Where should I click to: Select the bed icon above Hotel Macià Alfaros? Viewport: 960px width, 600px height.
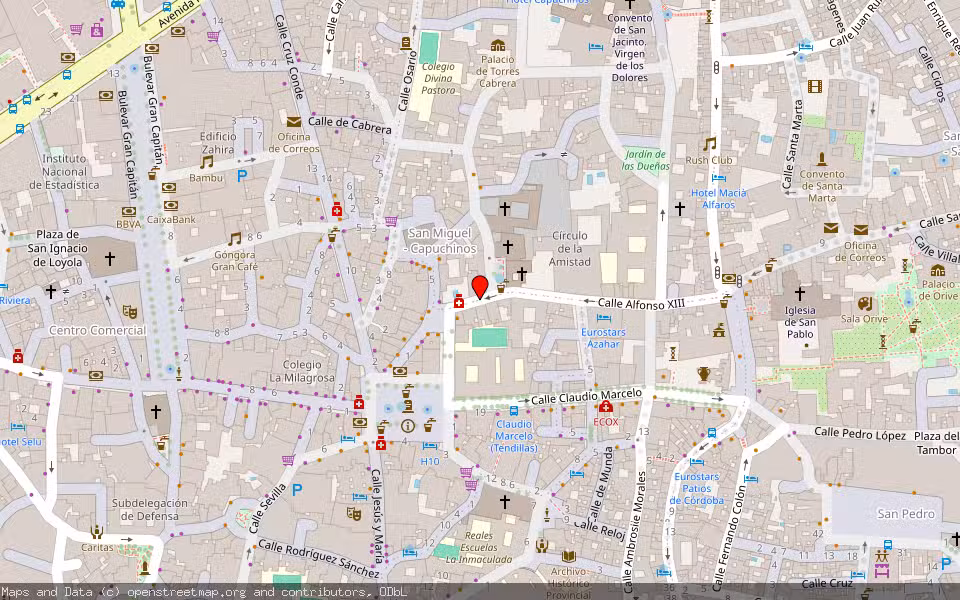pos(719,178)
